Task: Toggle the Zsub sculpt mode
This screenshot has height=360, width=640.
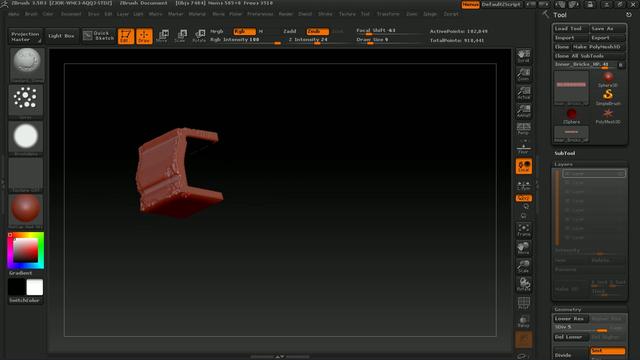Action: 317,31
